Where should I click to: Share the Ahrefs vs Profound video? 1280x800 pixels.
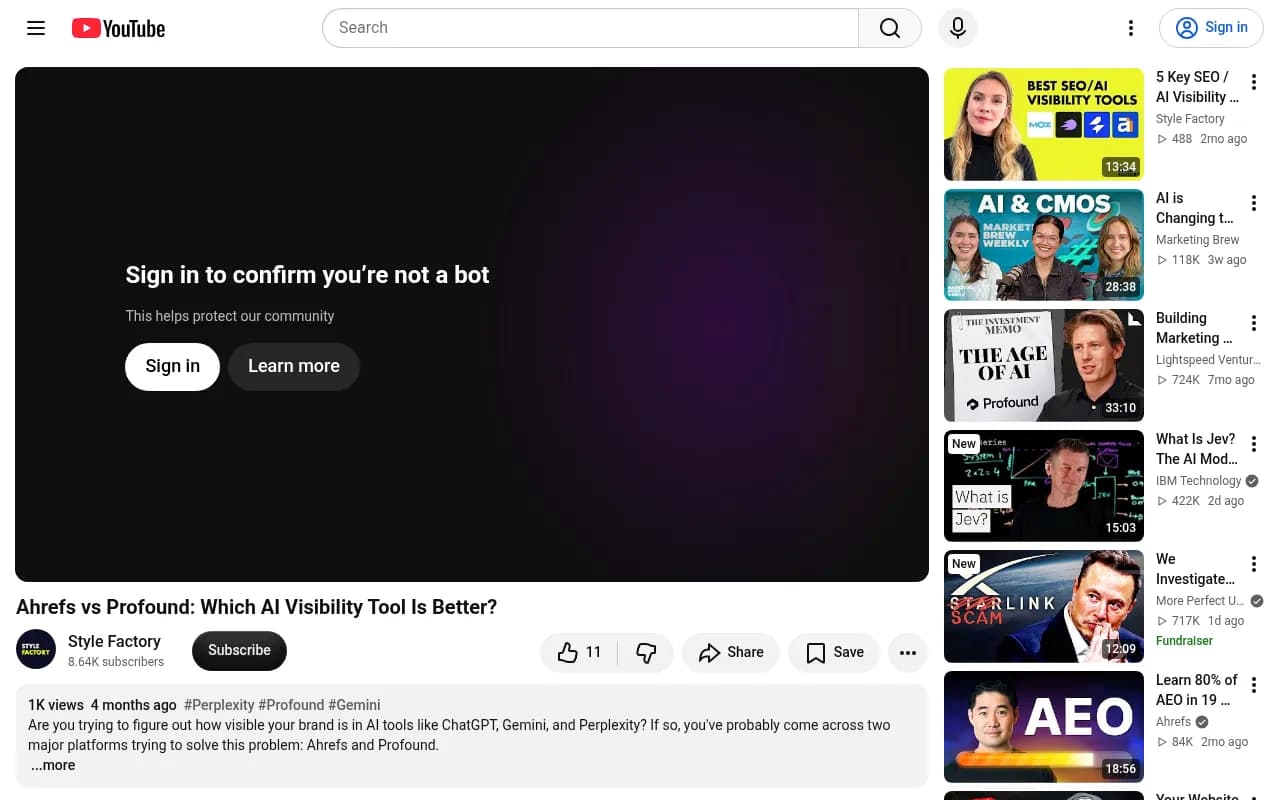(731, 652)
